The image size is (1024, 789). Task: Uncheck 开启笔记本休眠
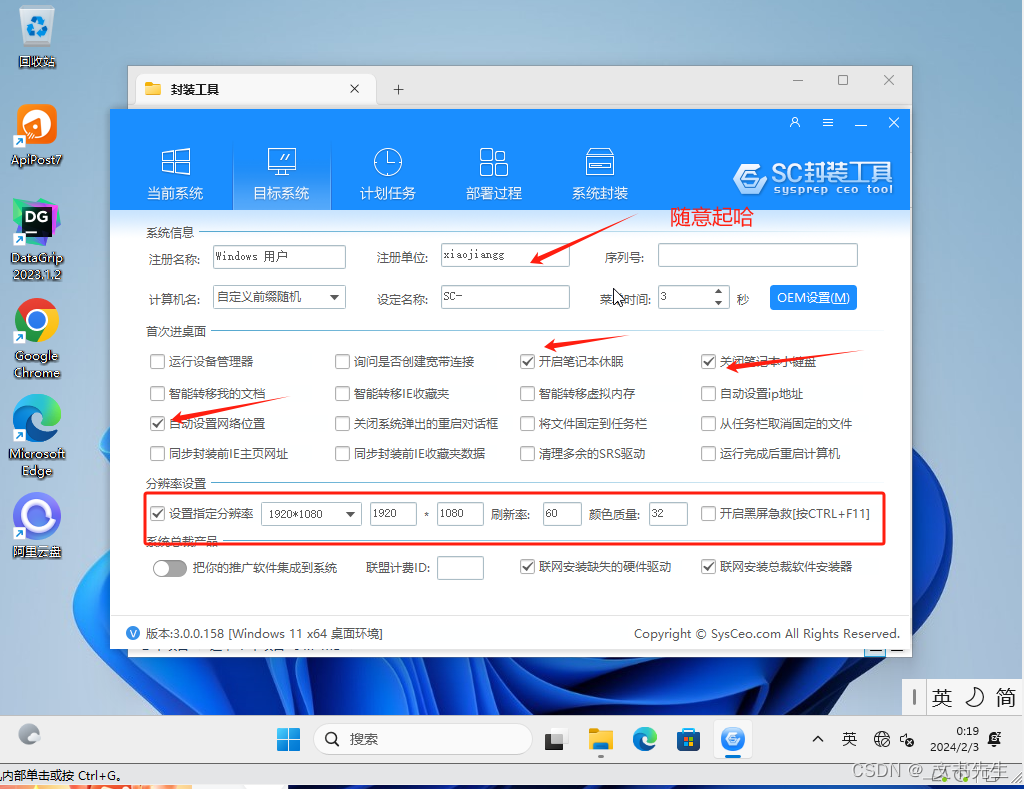(x=527, y=361)
